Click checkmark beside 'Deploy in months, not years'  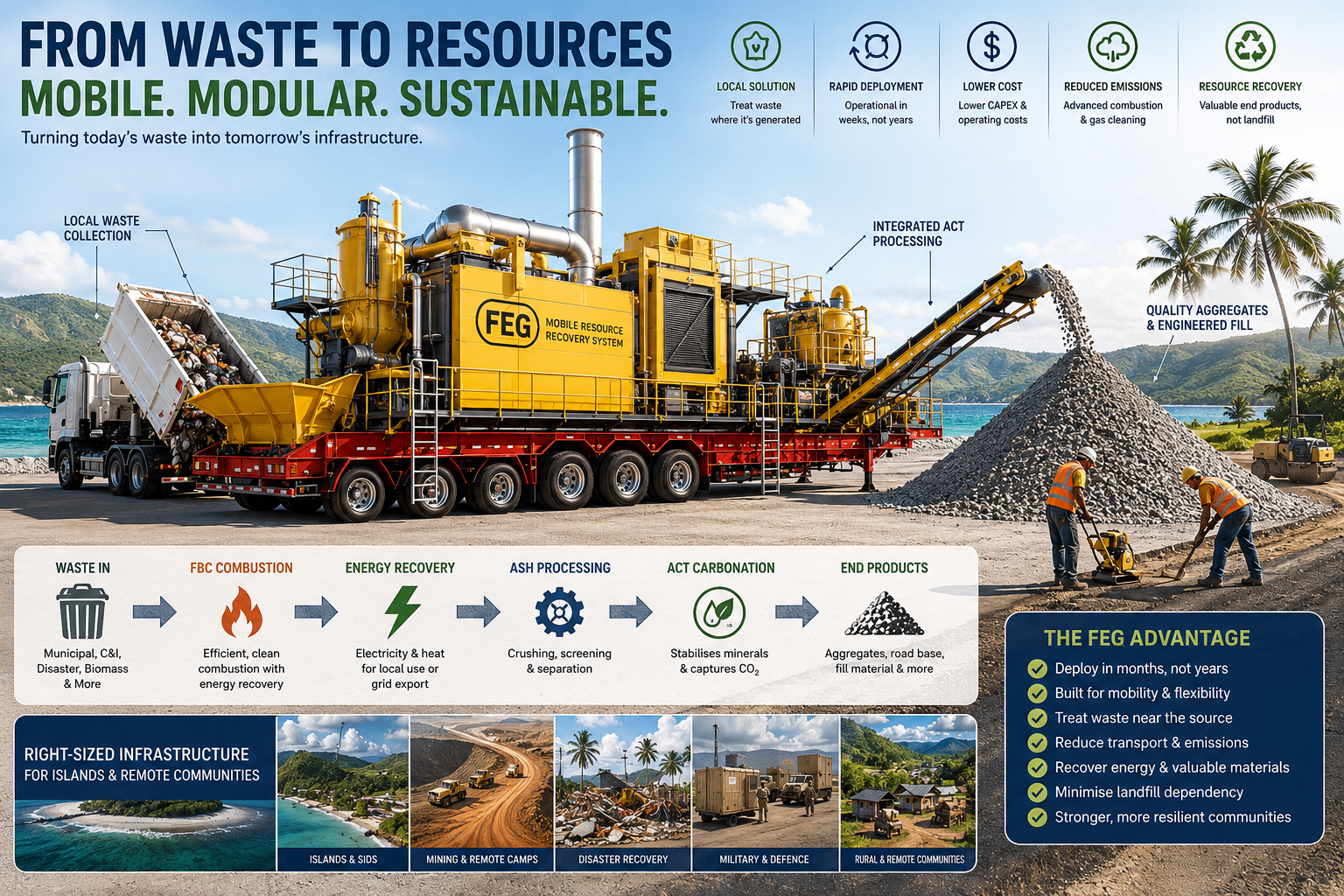pos(1037,668)
